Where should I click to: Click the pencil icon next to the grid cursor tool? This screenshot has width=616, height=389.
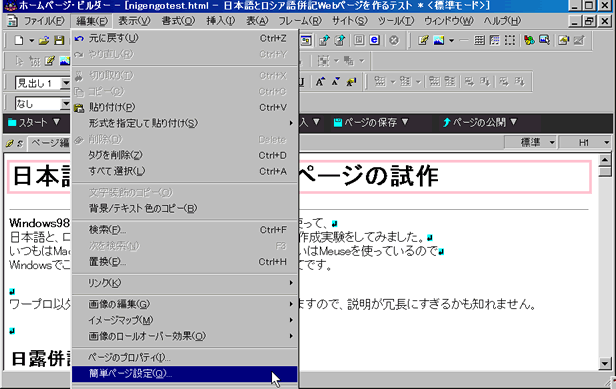(x=50, y=61)
